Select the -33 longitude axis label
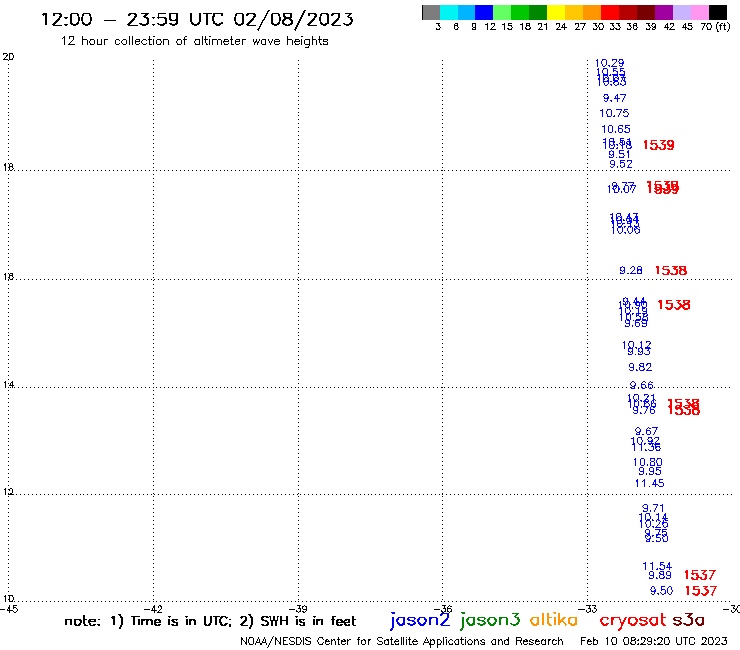The image size is (740, 650). tap(588, 609)
